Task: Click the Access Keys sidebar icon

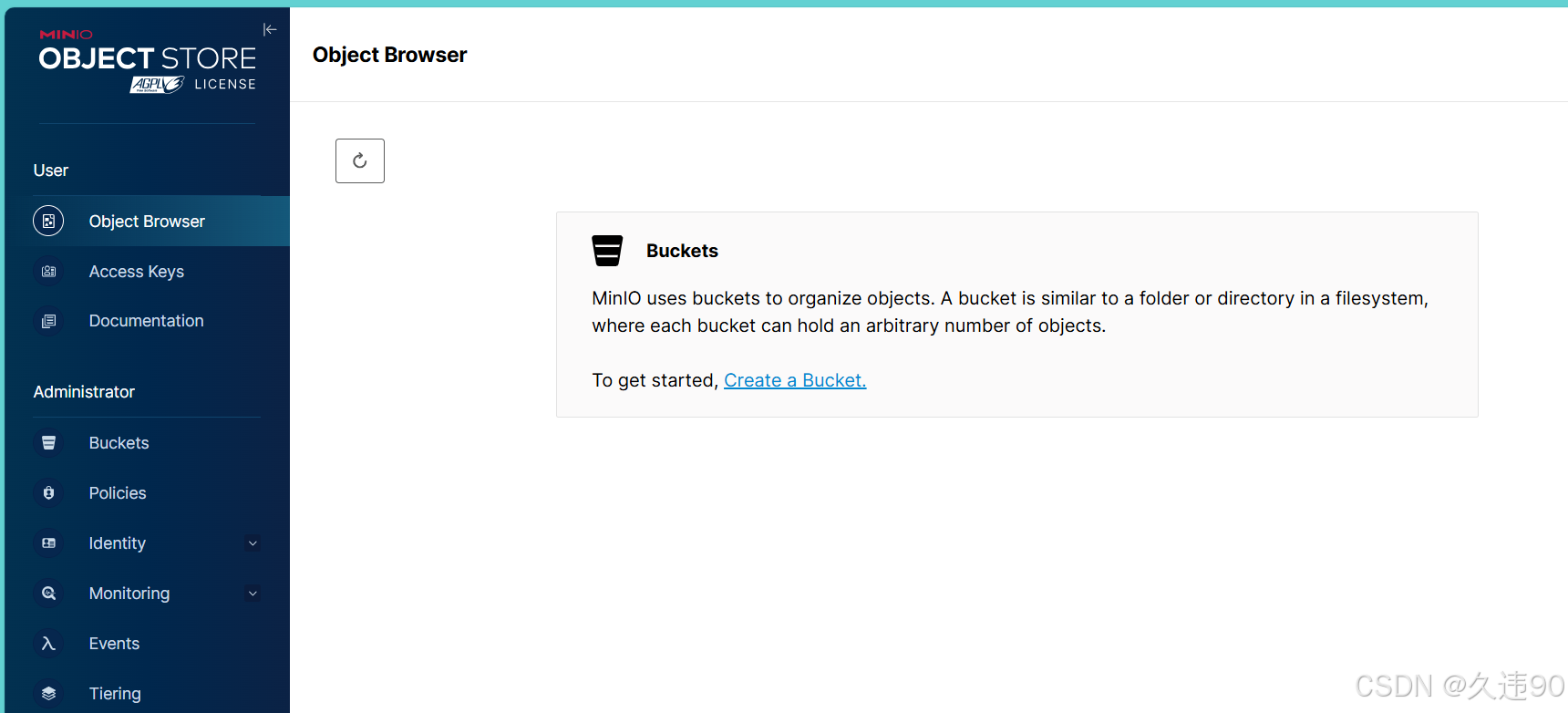Action: (49, 272)
